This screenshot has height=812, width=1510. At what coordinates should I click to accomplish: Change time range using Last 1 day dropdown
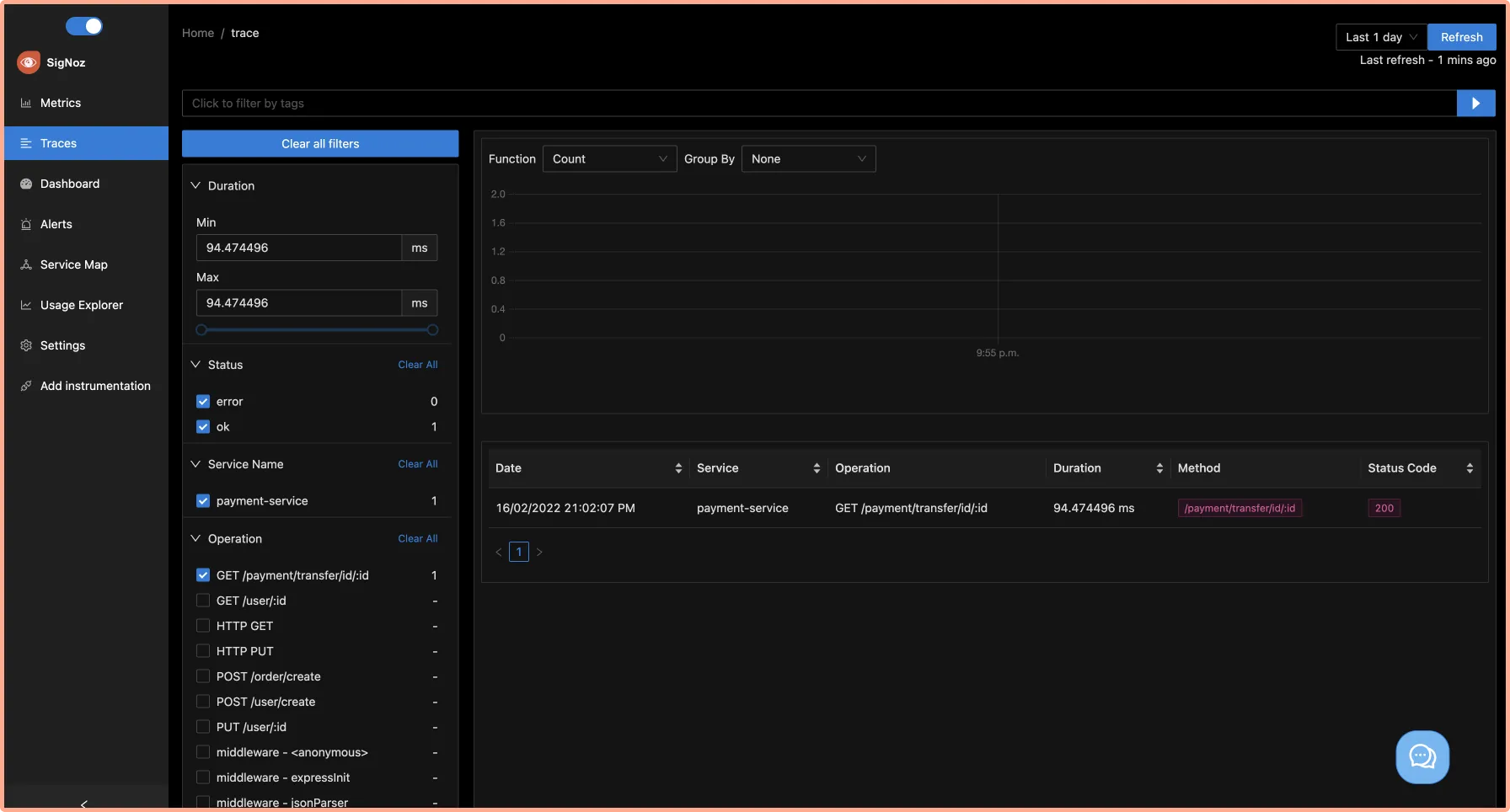pos(1379,36)
